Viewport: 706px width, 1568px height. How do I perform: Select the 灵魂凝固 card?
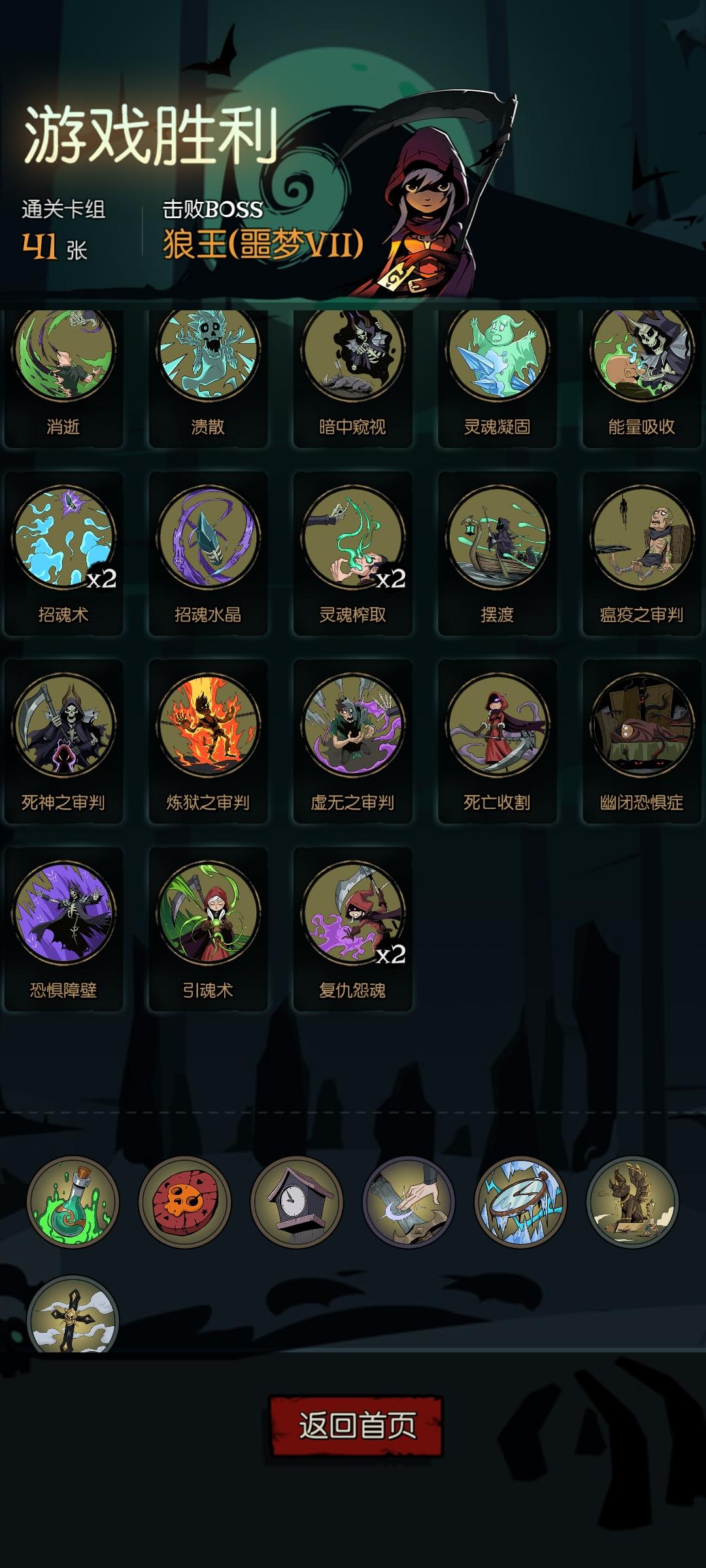point(497,378)
